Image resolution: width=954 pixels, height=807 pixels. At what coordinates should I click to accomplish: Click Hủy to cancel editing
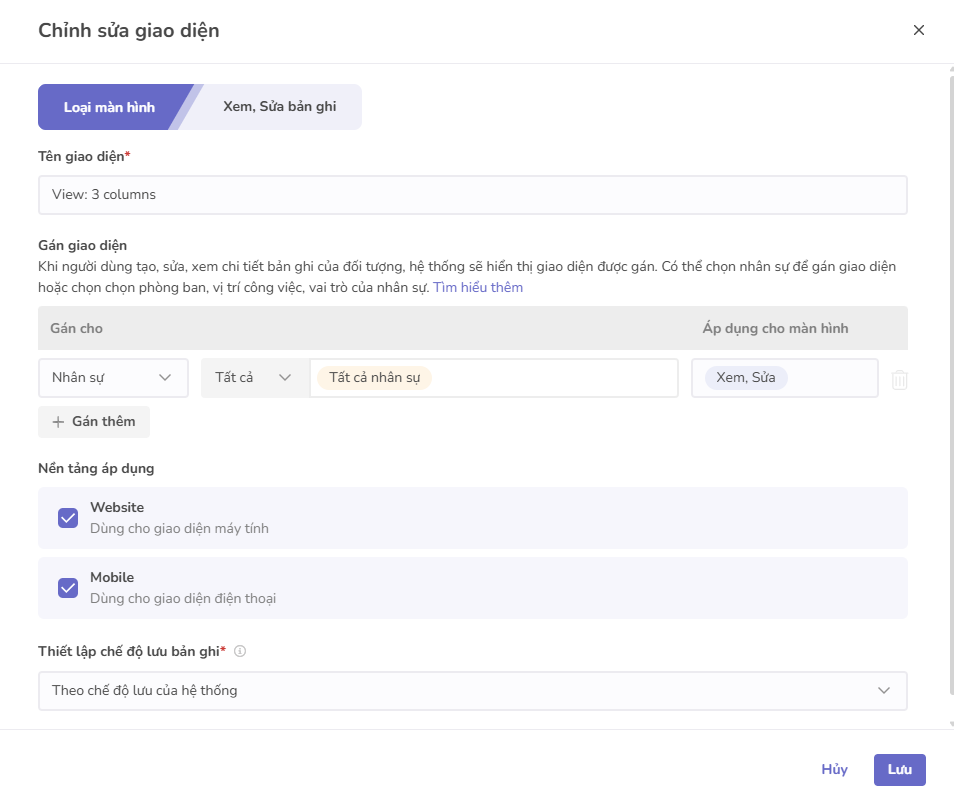tap(834, 769)
